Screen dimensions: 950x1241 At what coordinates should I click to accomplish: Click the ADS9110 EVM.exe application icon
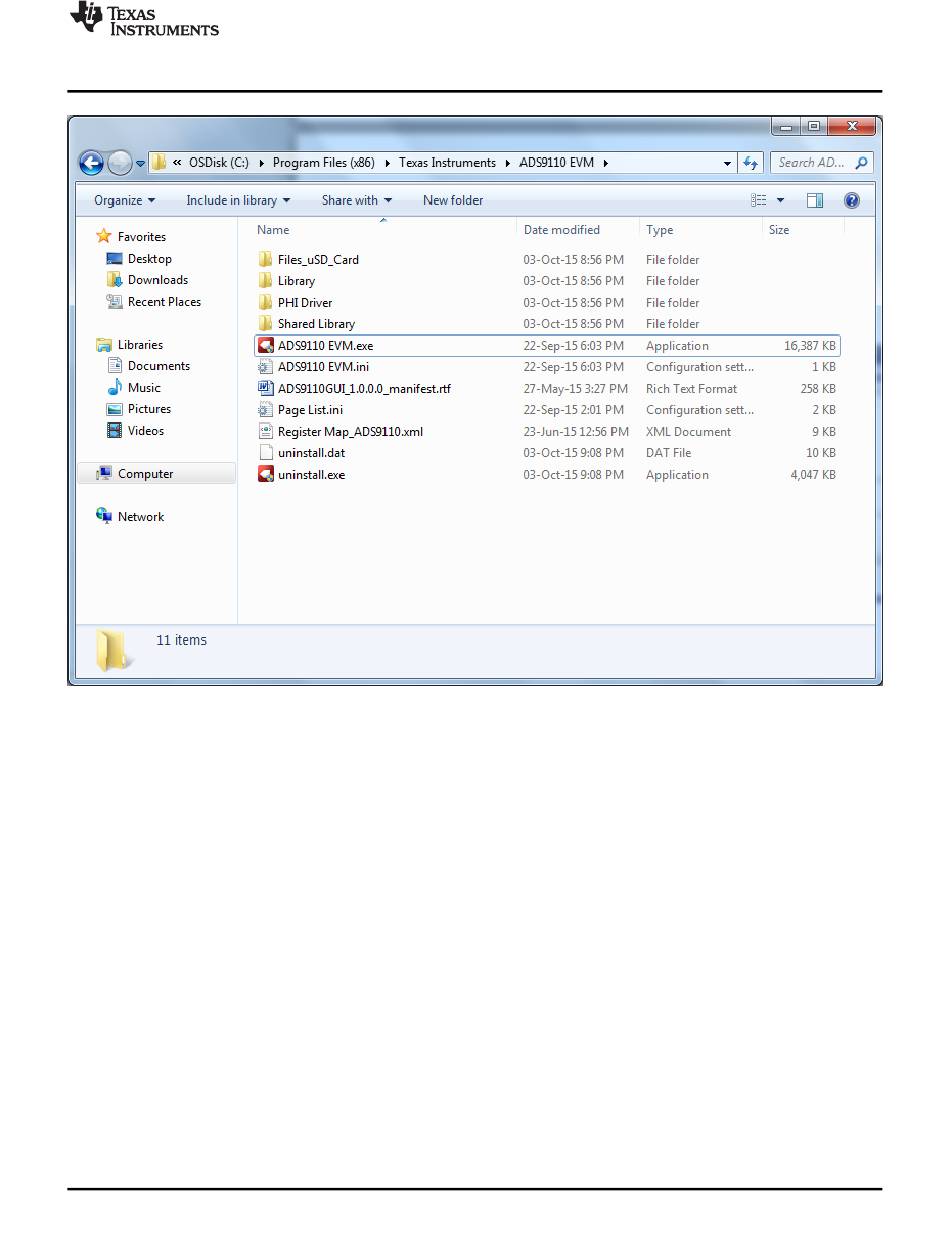click(x=265, y=345)
